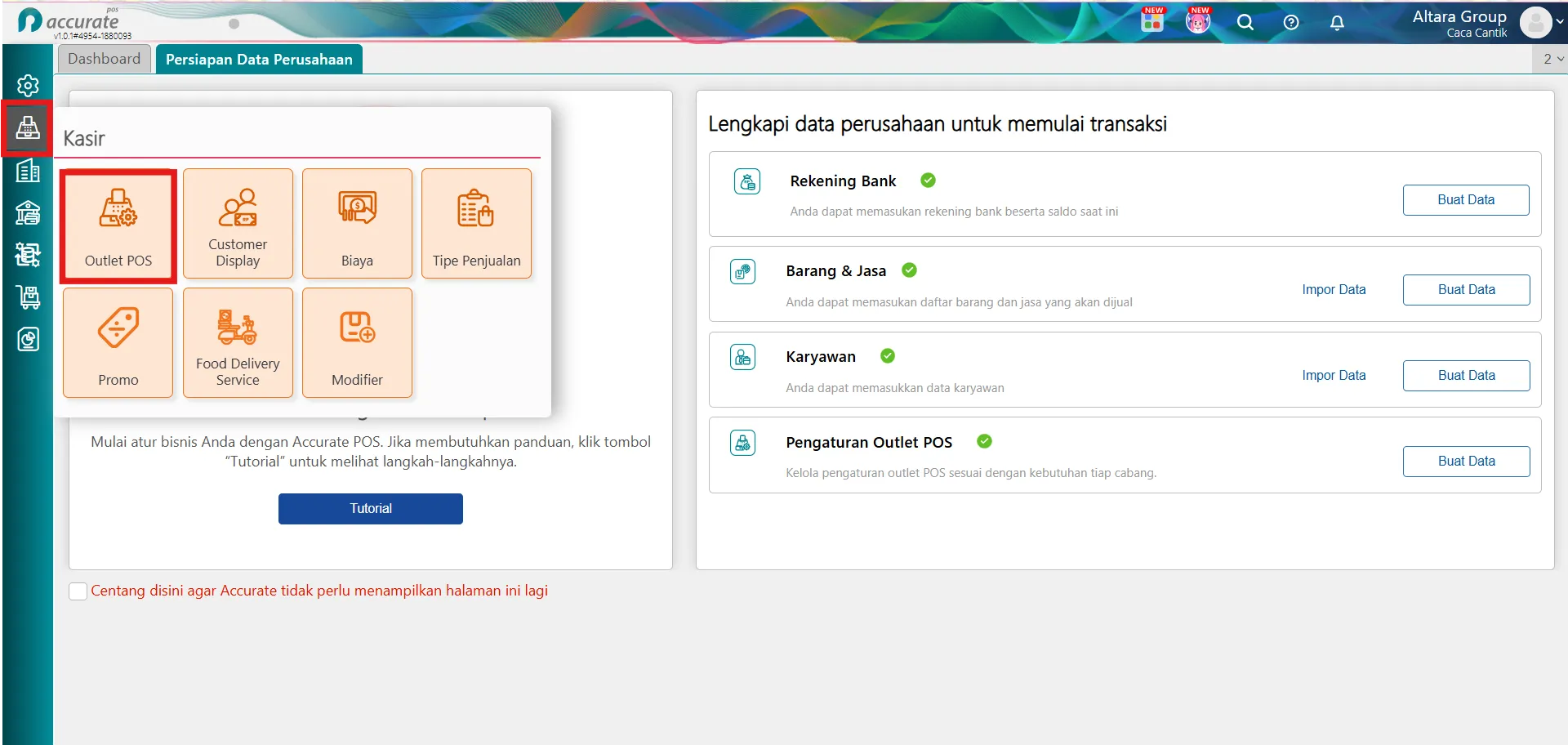Switch to the Dashboard tab
The height and width of the screenshot is (745, 1568).
tap(105, 59)
